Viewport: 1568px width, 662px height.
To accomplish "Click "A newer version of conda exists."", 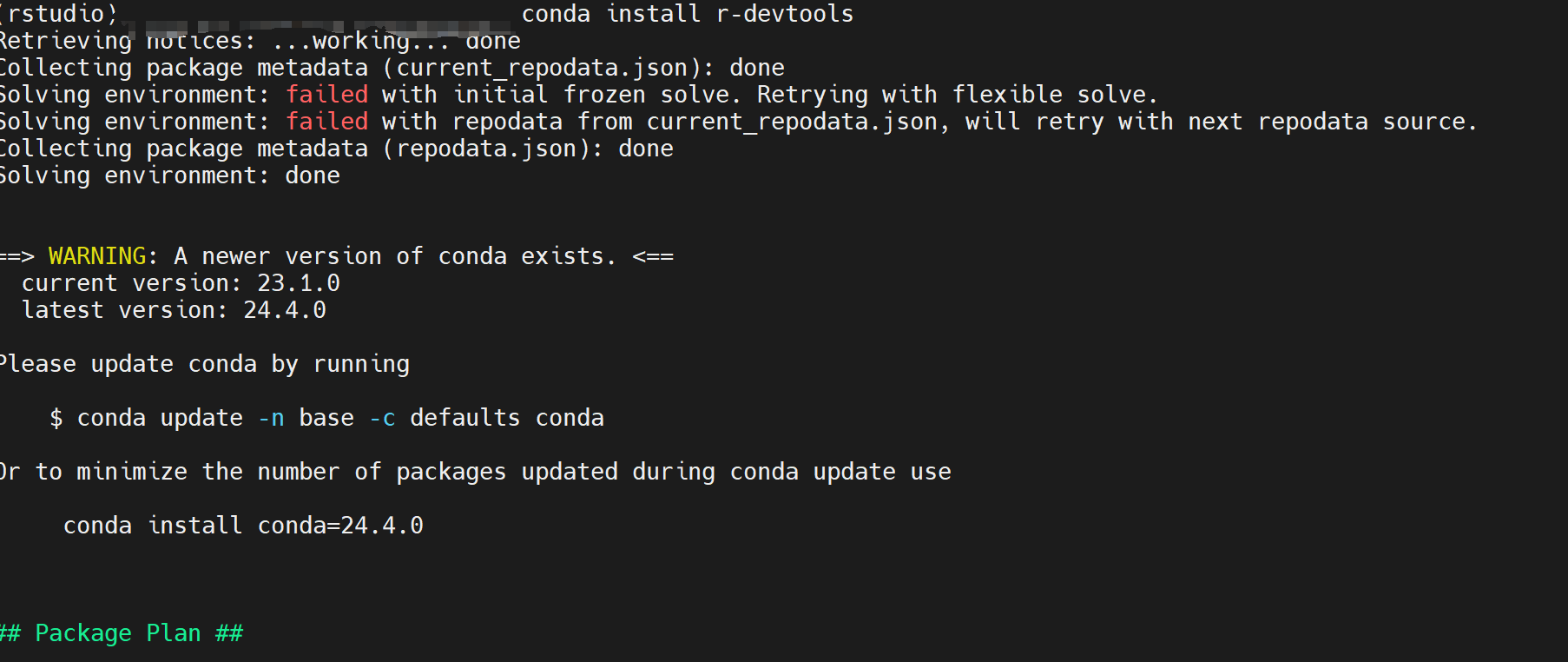I will click(395, 256).
